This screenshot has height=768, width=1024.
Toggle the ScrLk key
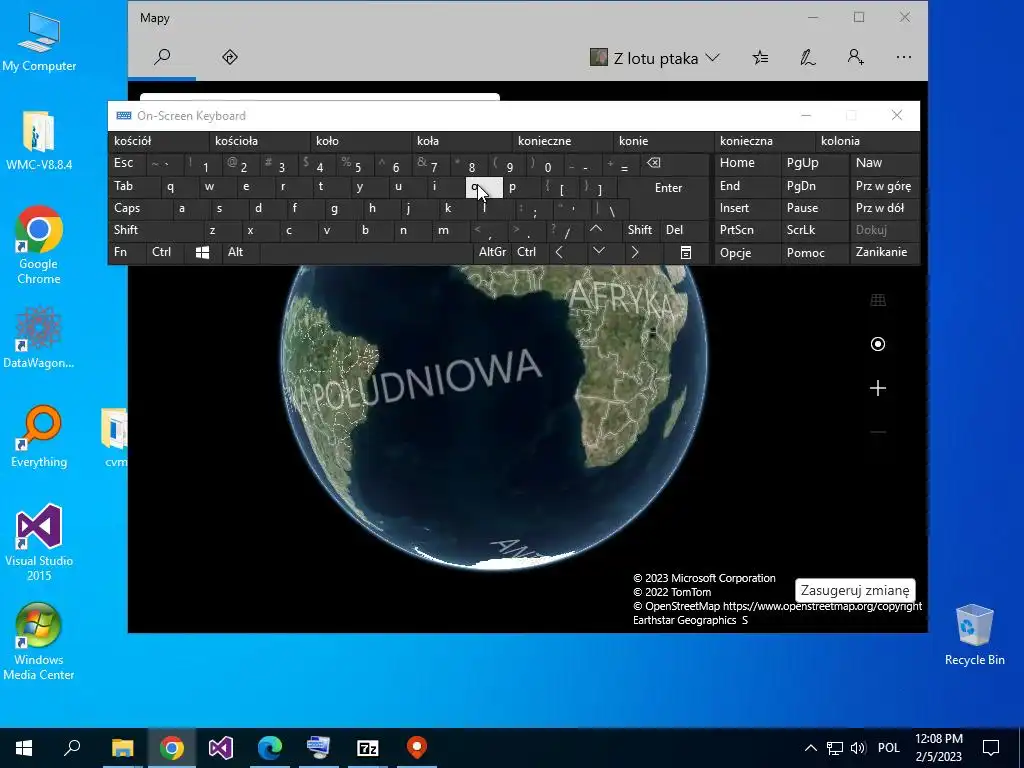point(814,230)
